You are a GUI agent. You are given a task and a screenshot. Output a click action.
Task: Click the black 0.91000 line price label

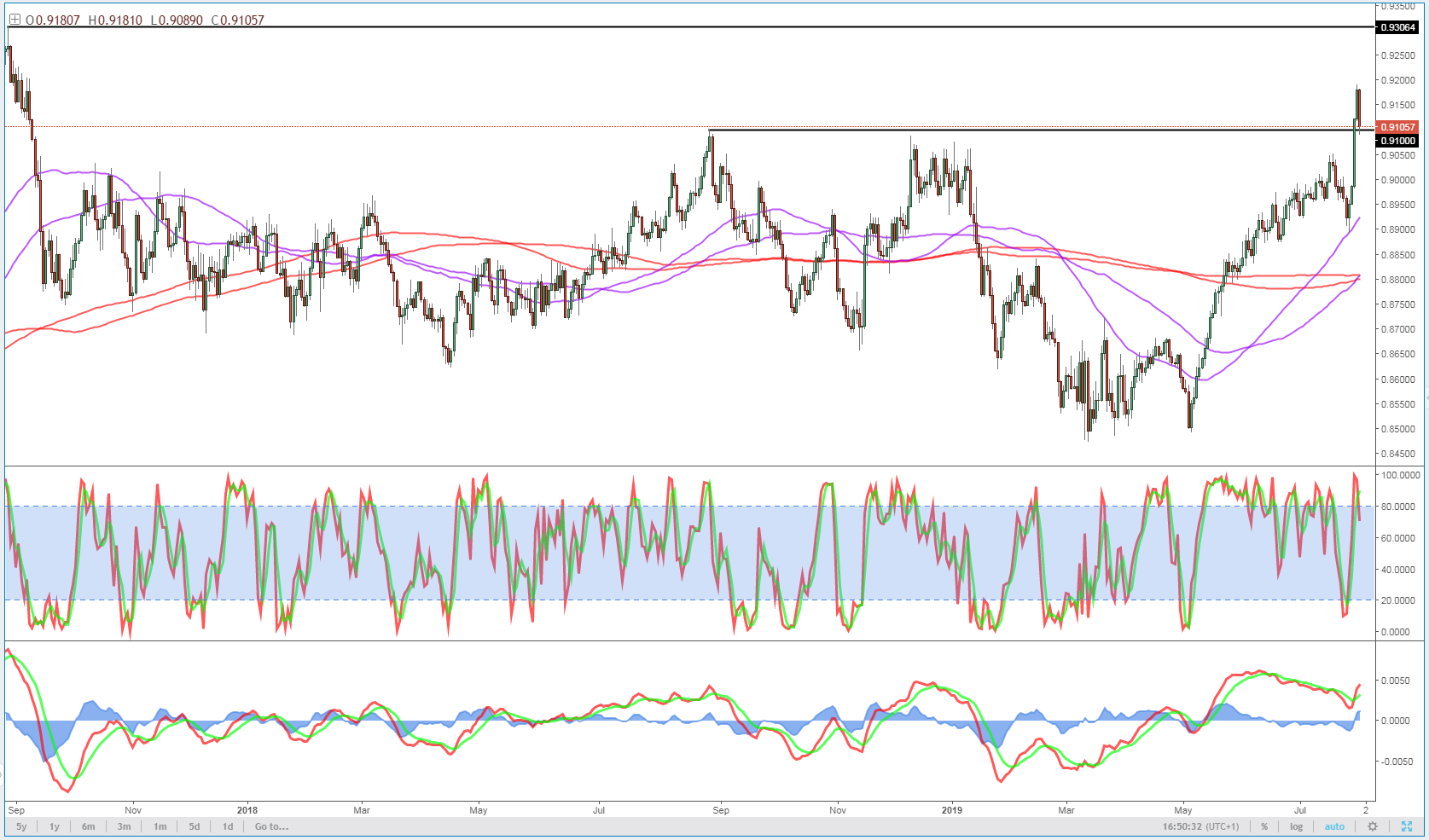tap(1397, 141)
